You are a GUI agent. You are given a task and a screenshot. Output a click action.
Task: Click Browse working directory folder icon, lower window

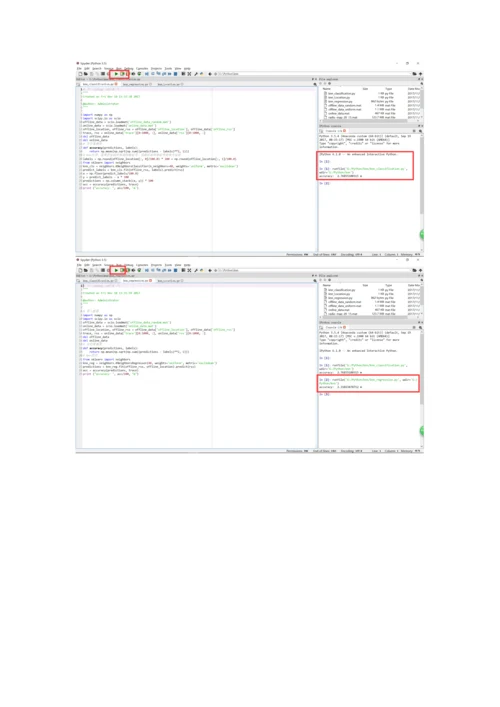coord(414,271)
